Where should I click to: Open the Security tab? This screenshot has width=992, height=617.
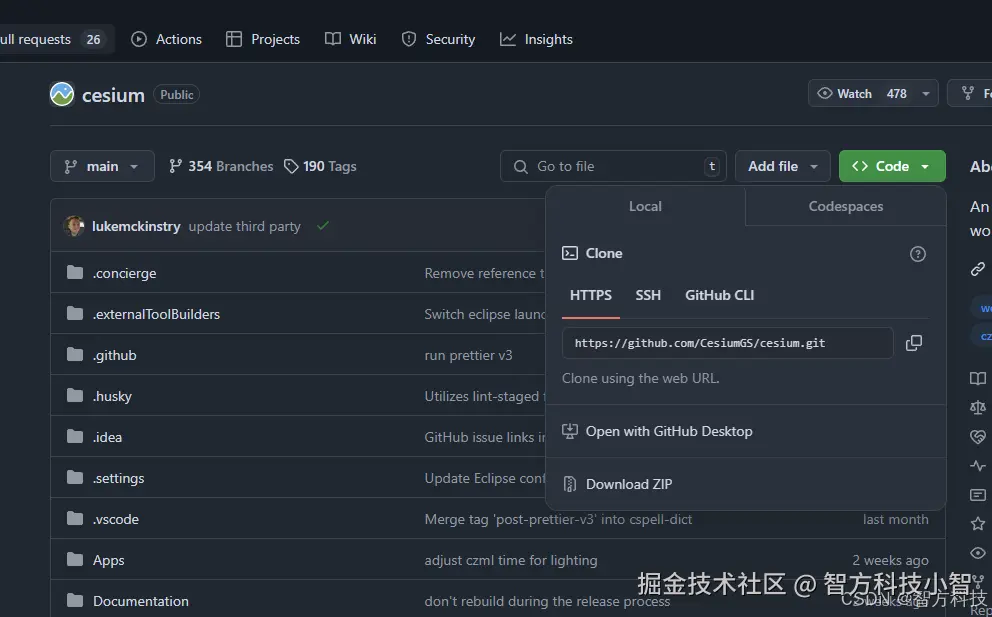coord(438,39)
